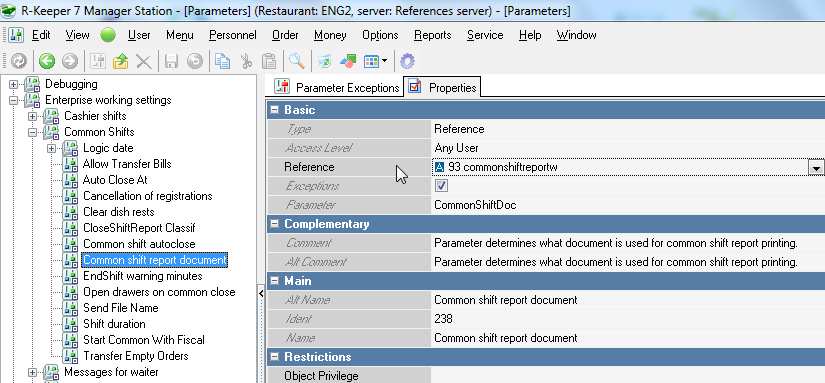The width and height of the screenshot is (825, 383).
Task: Select Allow Transfer Bills in tree
Action: coord(127,164)
